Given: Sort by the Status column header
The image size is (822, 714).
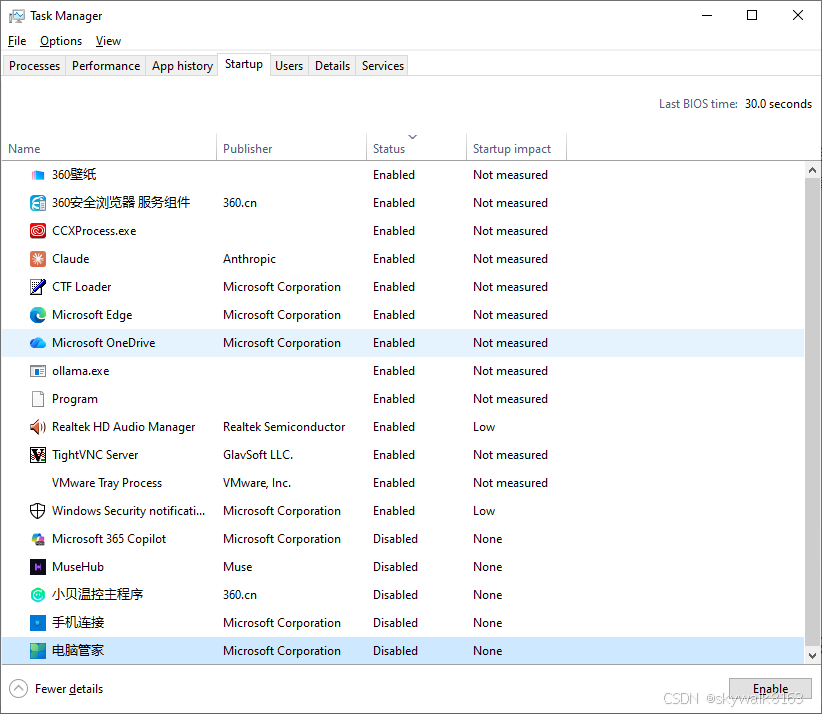Looking at the screenshot, I should tap(416, 149).
